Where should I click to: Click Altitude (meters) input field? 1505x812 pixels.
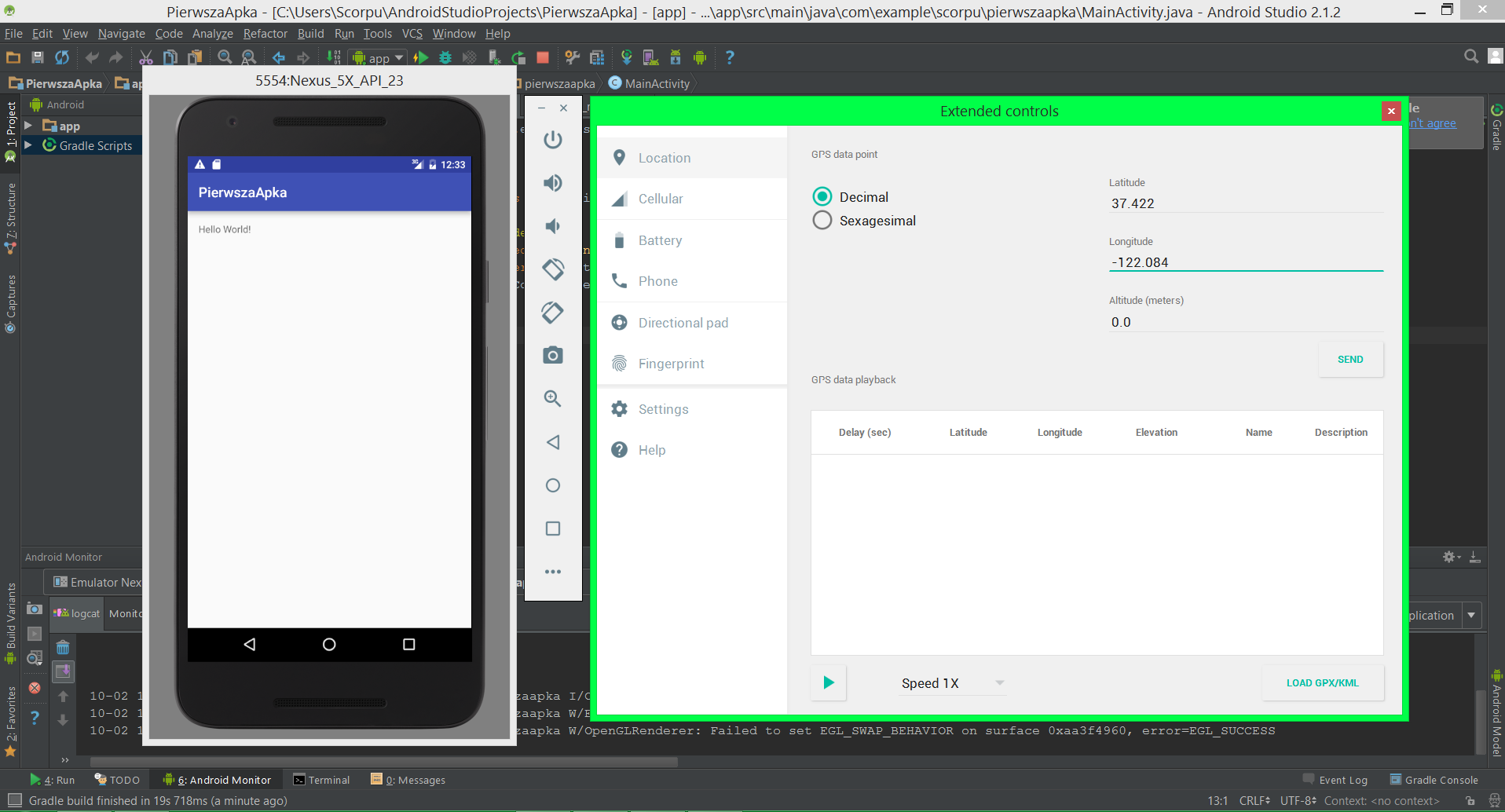tap(1246, 322)
